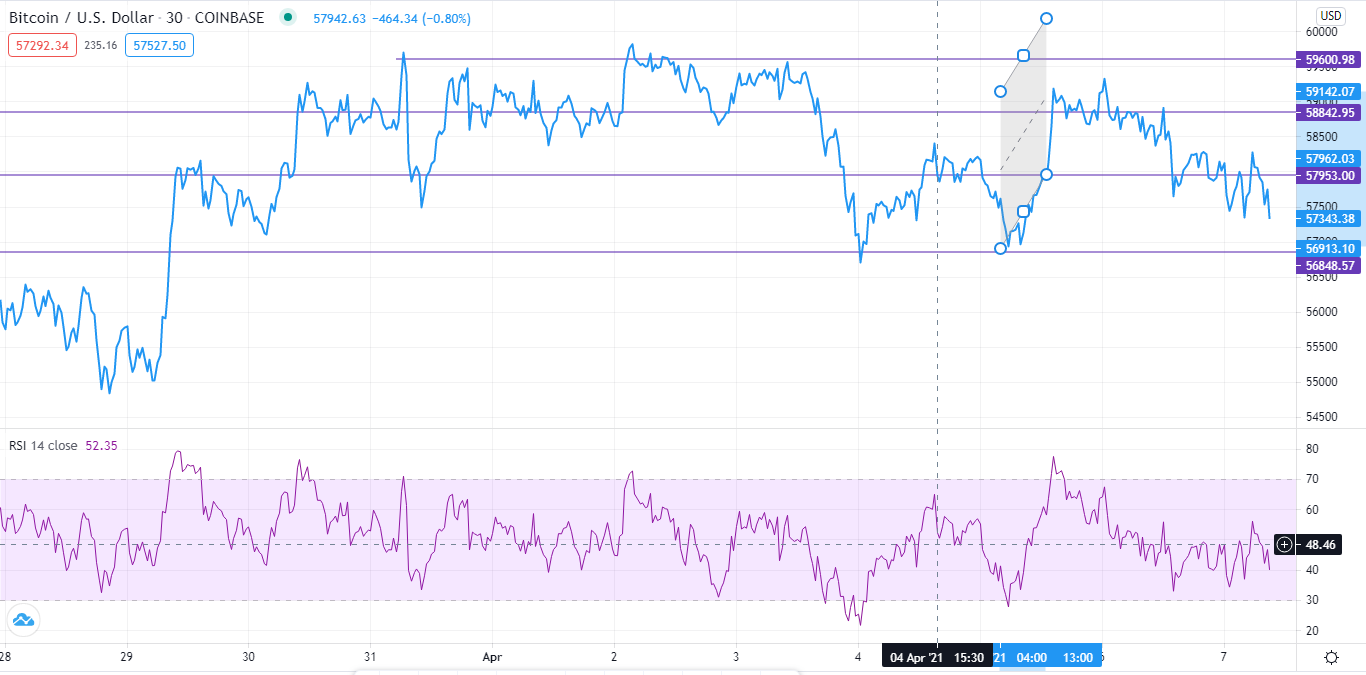The image size is (1366, 675).
Task: Click the 20 level on RSI scale
Action: (x=1312, y=630)
